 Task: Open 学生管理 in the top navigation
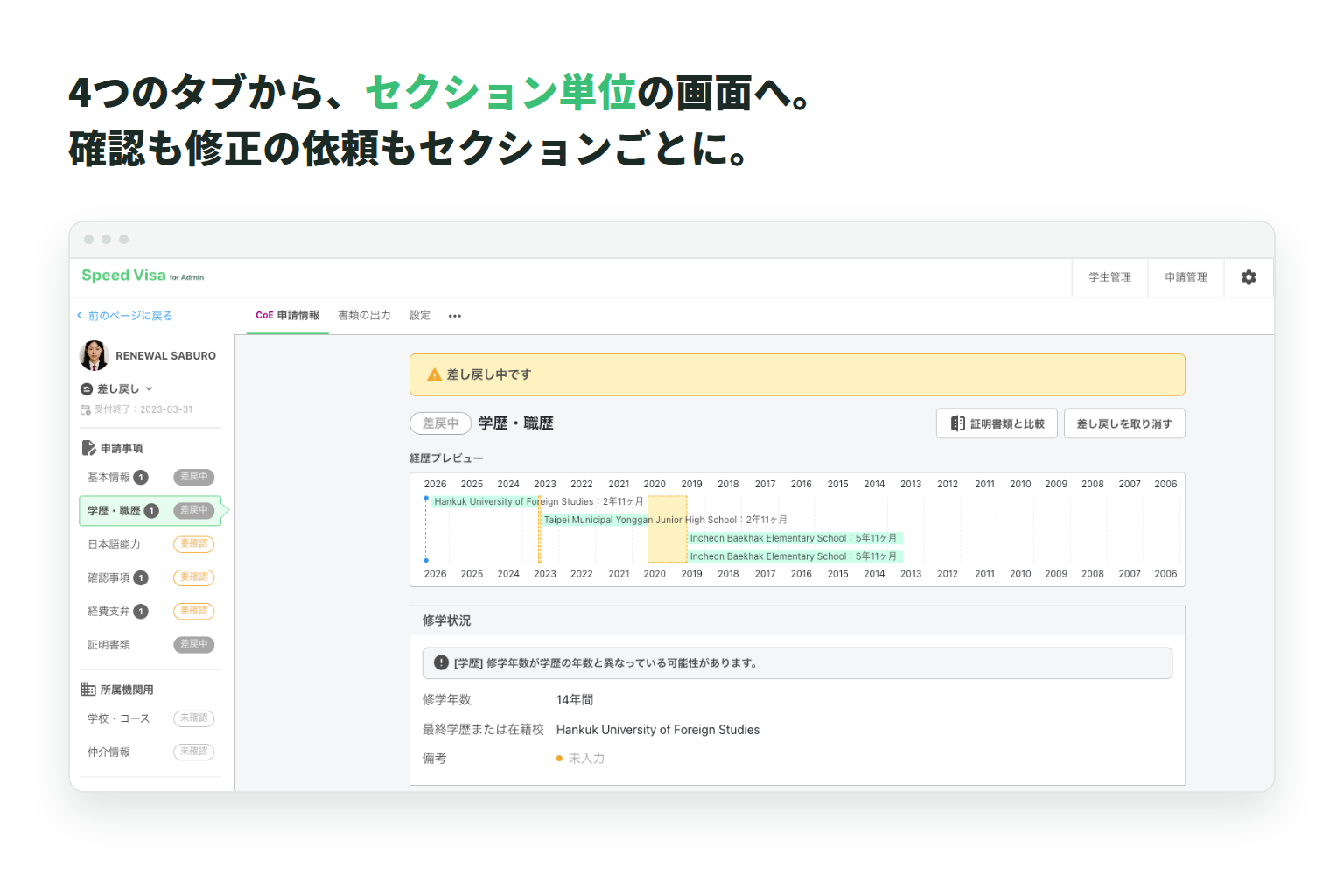[x=1109, y=277]
